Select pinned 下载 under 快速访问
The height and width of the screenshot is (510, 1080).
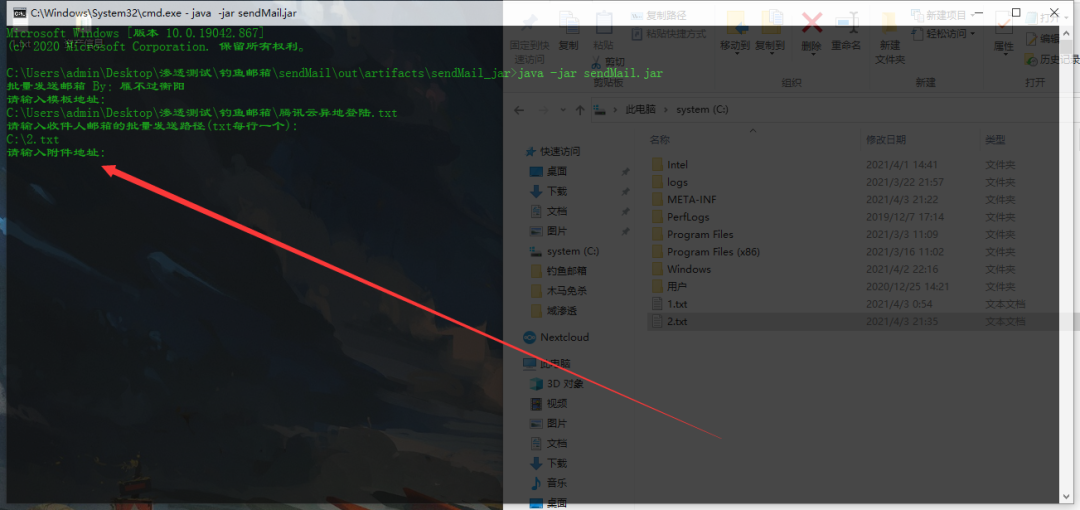[x=548, y=192]
